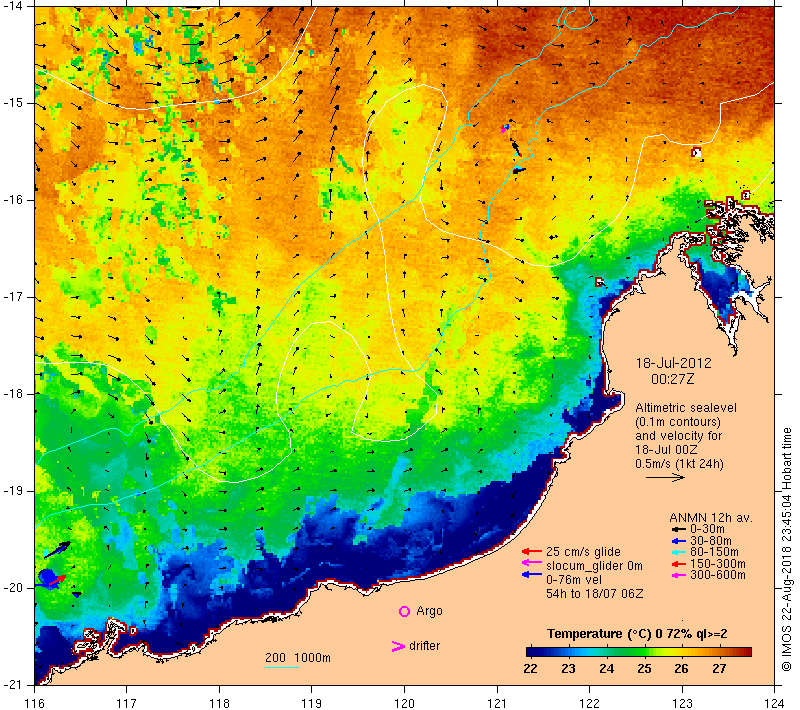
Task: Click the cyan 200 1000m isobath legend line
Action: [282, 667]
